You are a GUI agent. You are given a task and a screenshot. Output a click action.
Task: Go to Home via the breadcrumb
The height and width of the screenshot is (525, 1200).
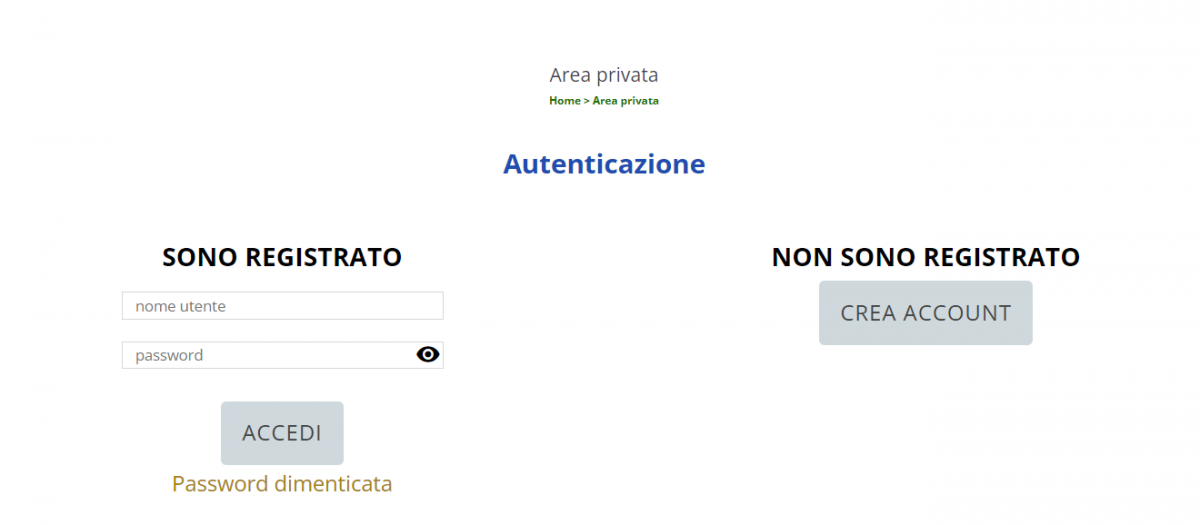click(x=564, y=101)
